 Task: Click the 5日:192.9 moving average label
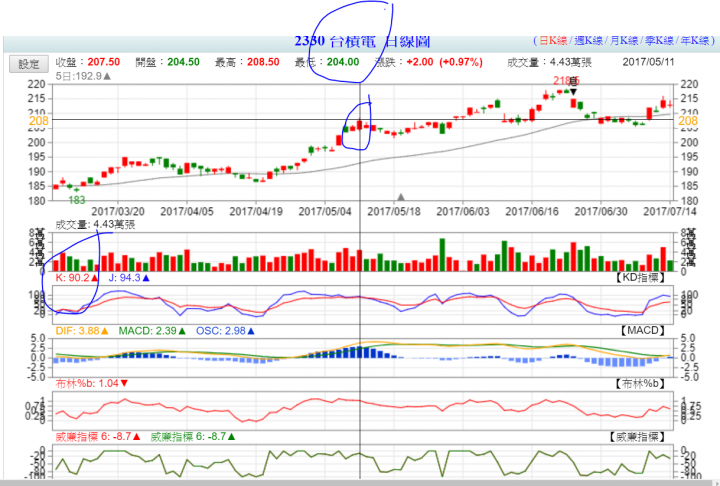pos(83,76)
